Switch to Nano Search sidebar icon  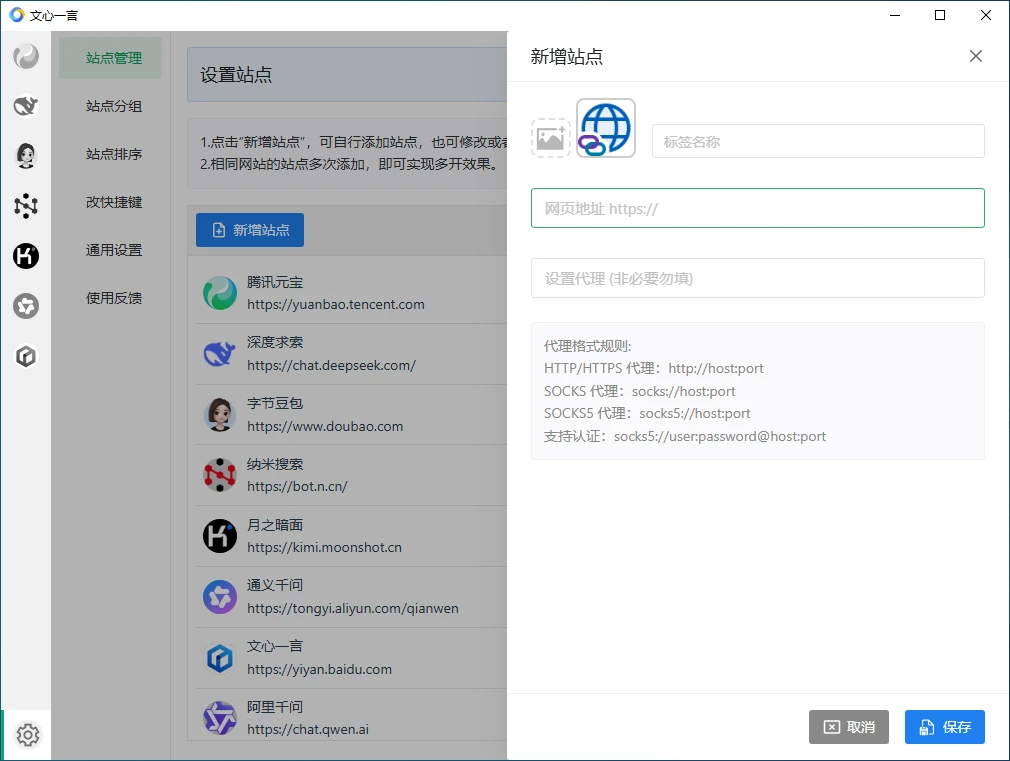26,206
